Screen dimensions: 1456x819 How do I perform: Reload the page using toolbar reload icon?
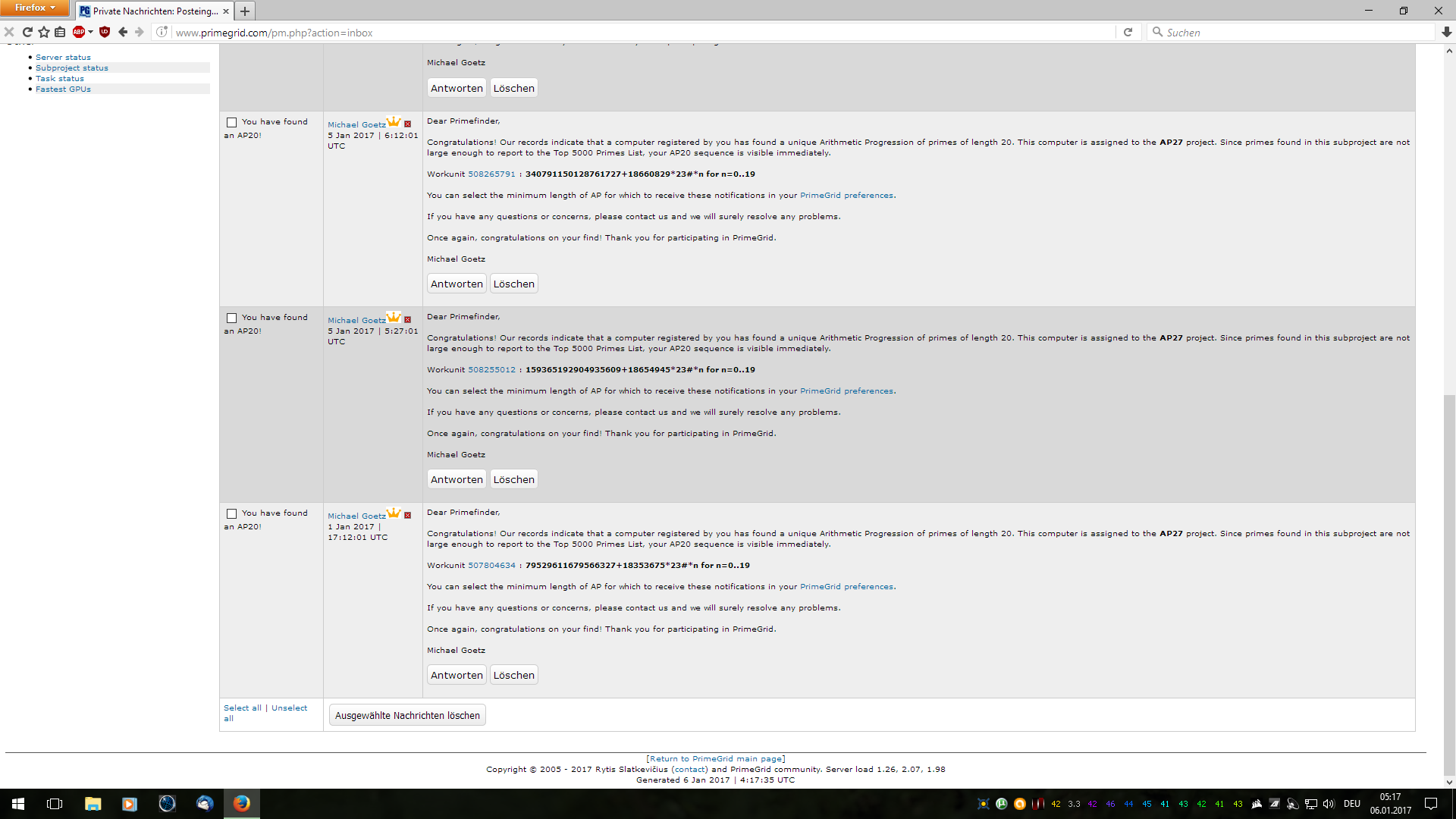point(27,32)
